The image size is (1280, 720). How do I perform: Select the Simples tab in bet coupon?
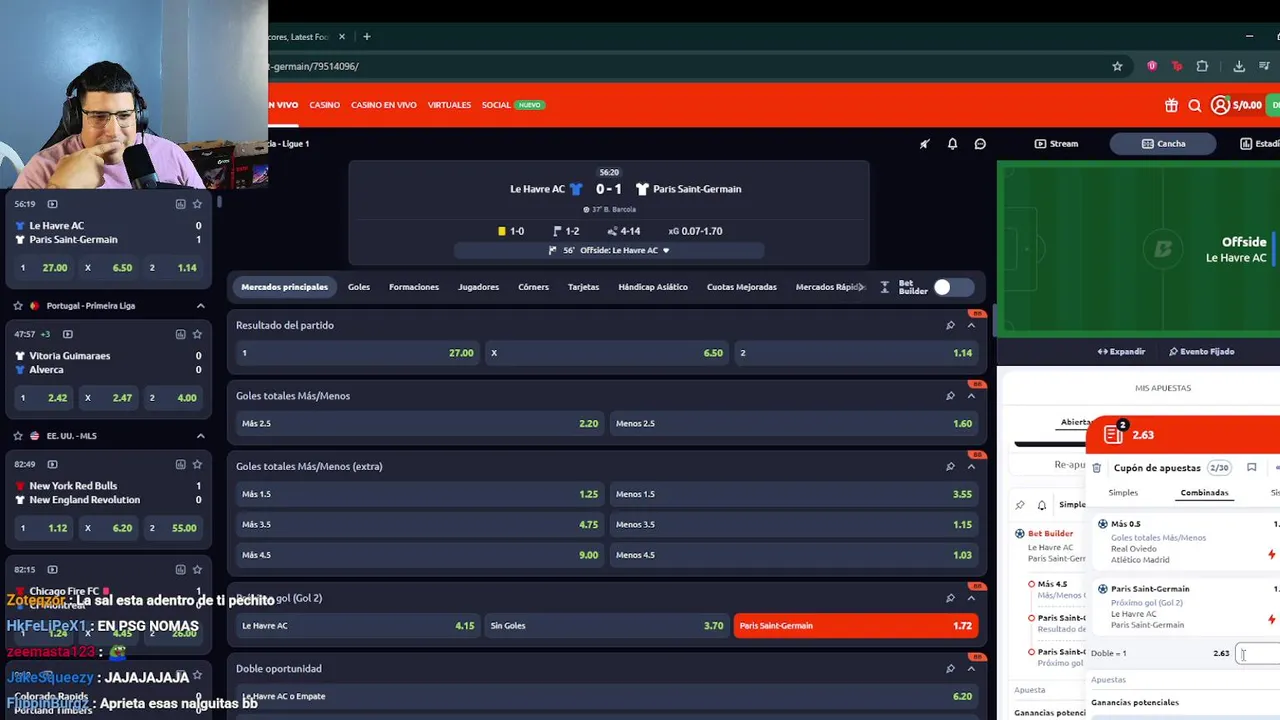point(1123,493)
